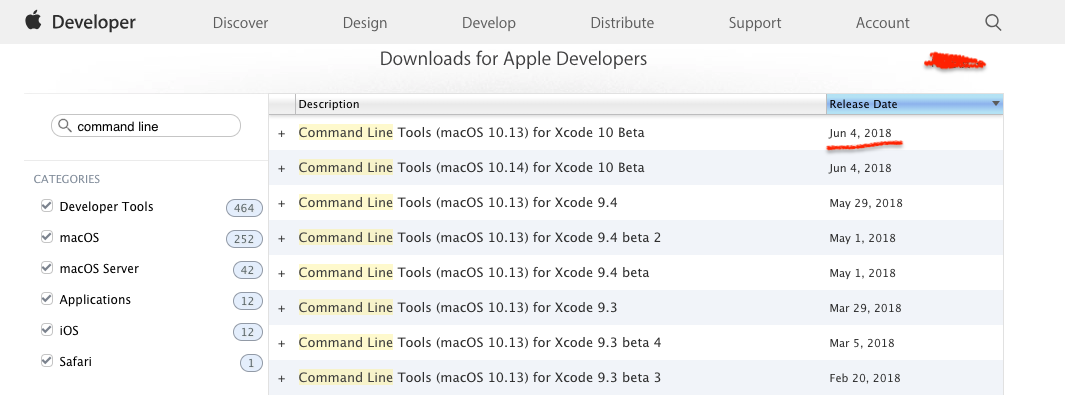1065x395 pixels.
Task: Open Command Line Tools macOS 10.14 Xcode 10 Beta
Action: (x=471, y=168)
